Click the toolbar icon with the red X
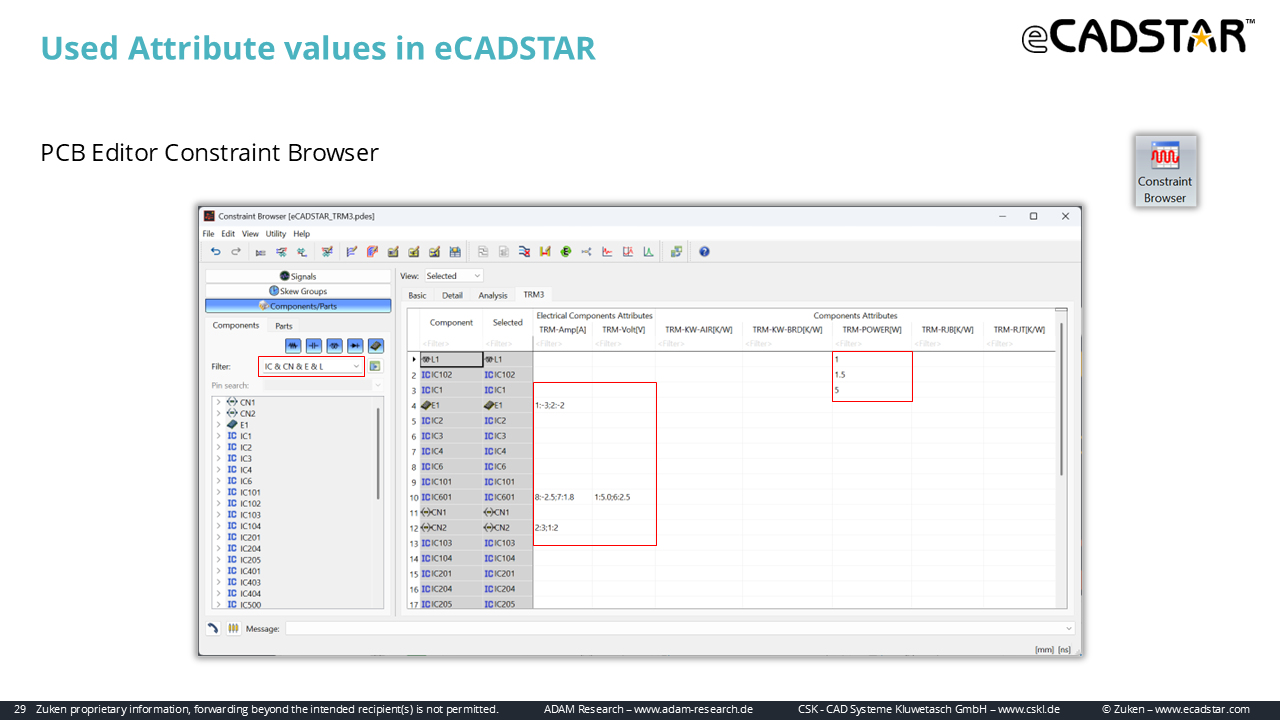This screenshot has height=720, width=1280. 524,252
